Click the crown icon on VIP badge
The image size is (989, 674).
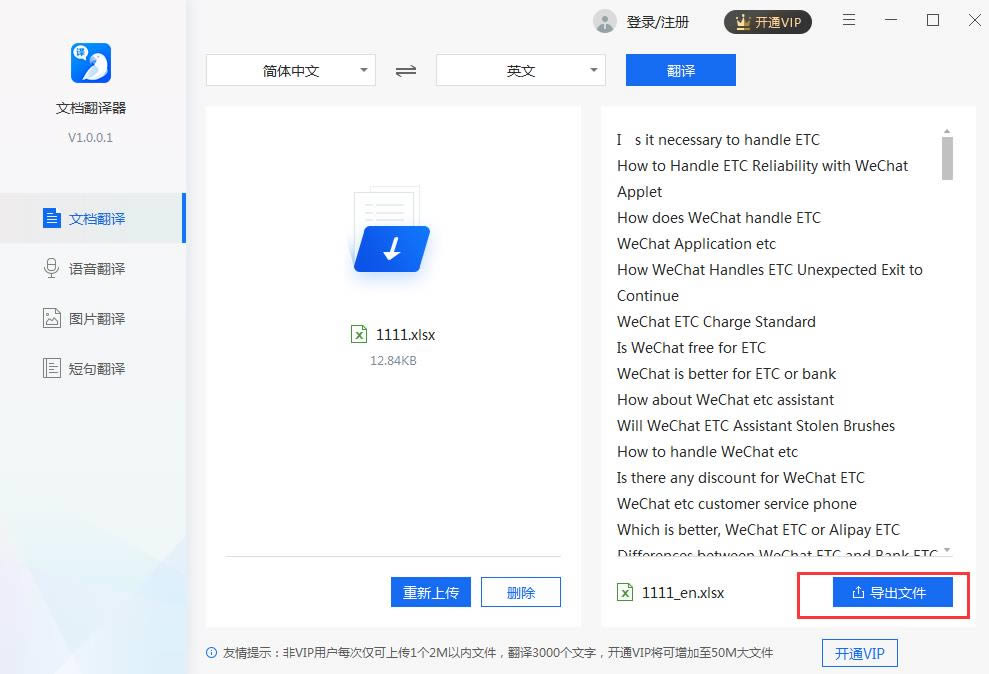[x=744, y=22]
